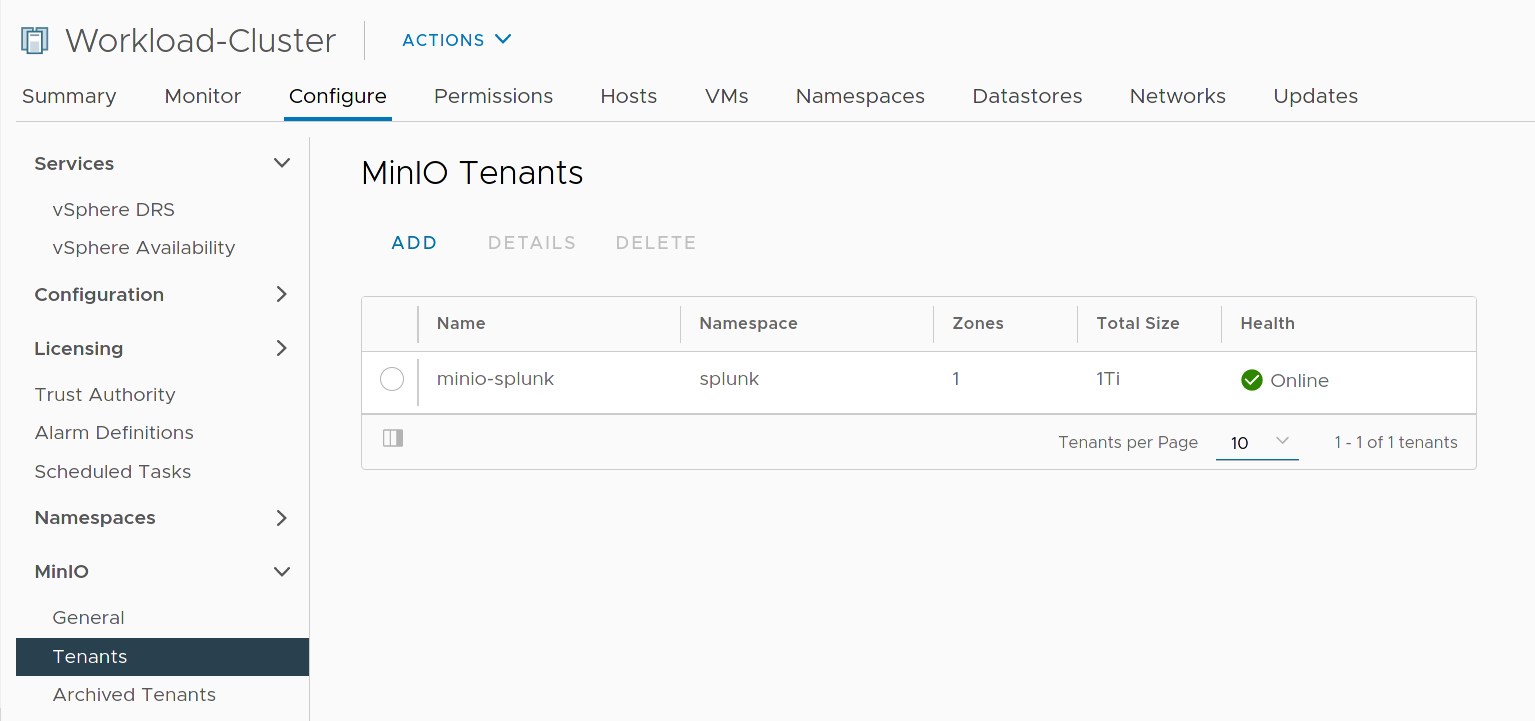This screenshot has height=721, width=1535.
Task: Click the green Online health status icon
Action: point(1252,380)
